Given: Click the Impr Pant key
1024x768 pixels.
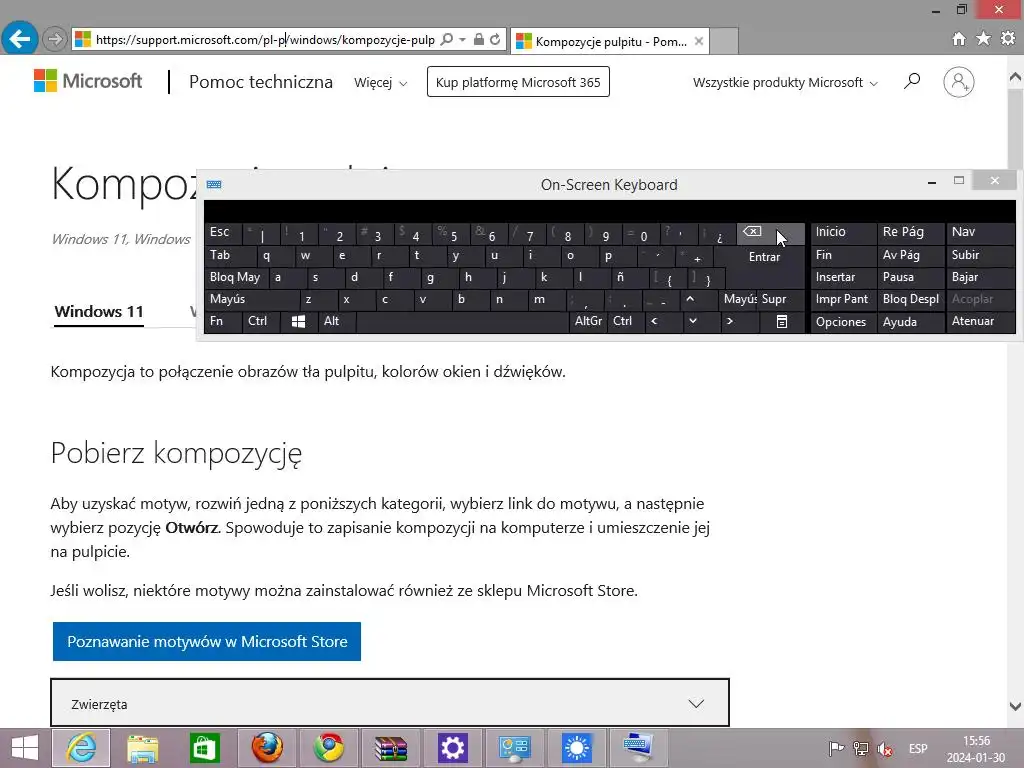Looking at the screenshot, I should tap(844, 299).
